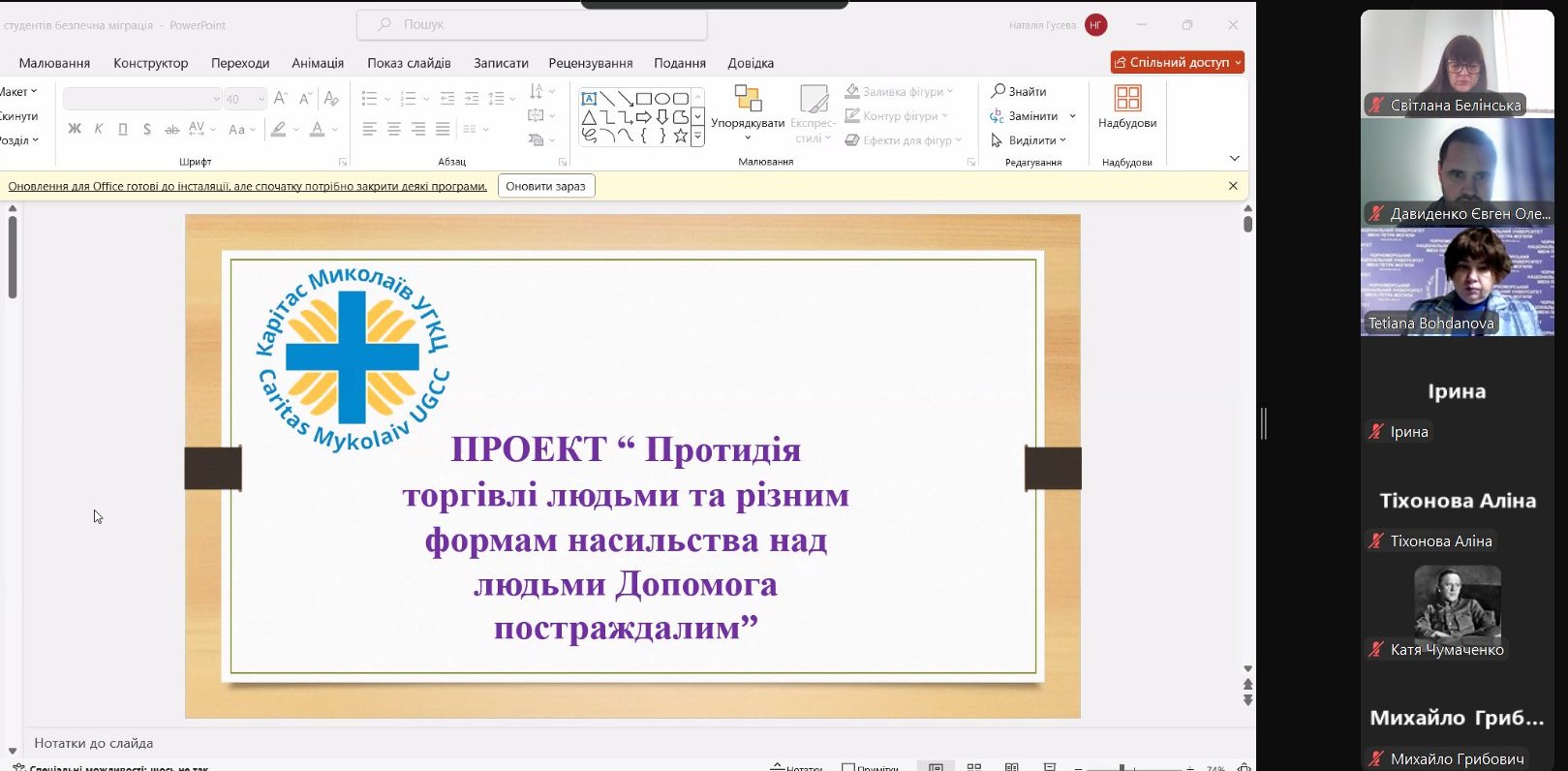Toggle text shadow (S) formatting
Image resolution: width=1568 pixels, height=771 pixels.
pyautogui.click(x=147, y=129)
